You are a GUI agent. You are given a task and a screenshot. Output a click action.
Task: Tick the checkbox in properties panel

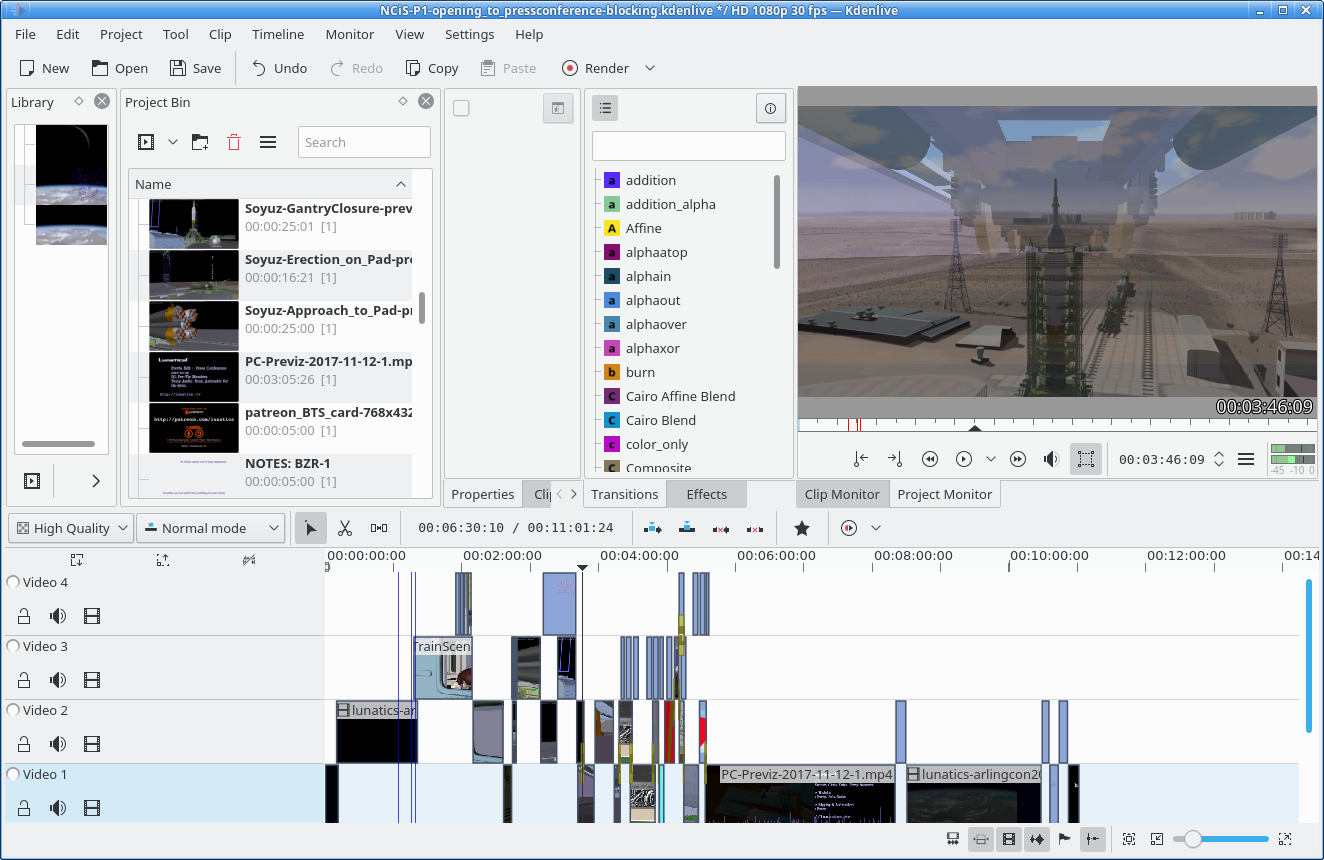(x=461, y=108)
